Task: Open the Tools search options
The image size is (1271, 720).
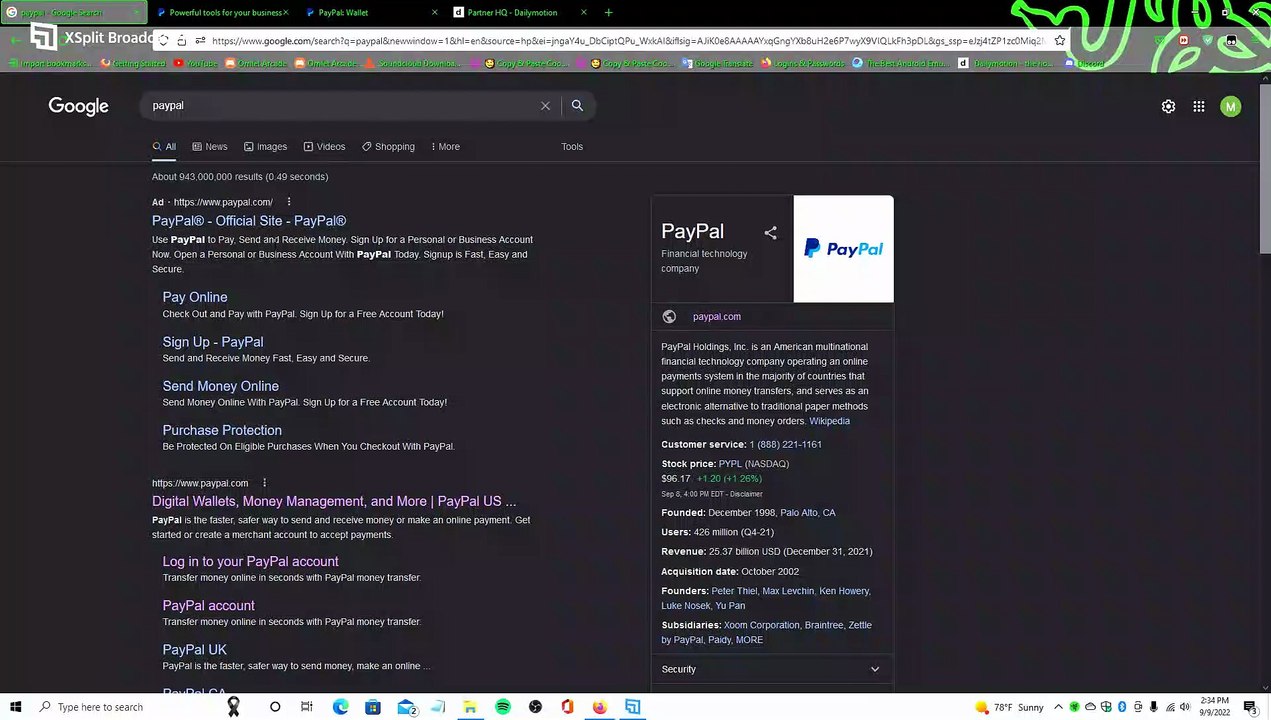Action: pyautogui.click(x=572, y=146)
